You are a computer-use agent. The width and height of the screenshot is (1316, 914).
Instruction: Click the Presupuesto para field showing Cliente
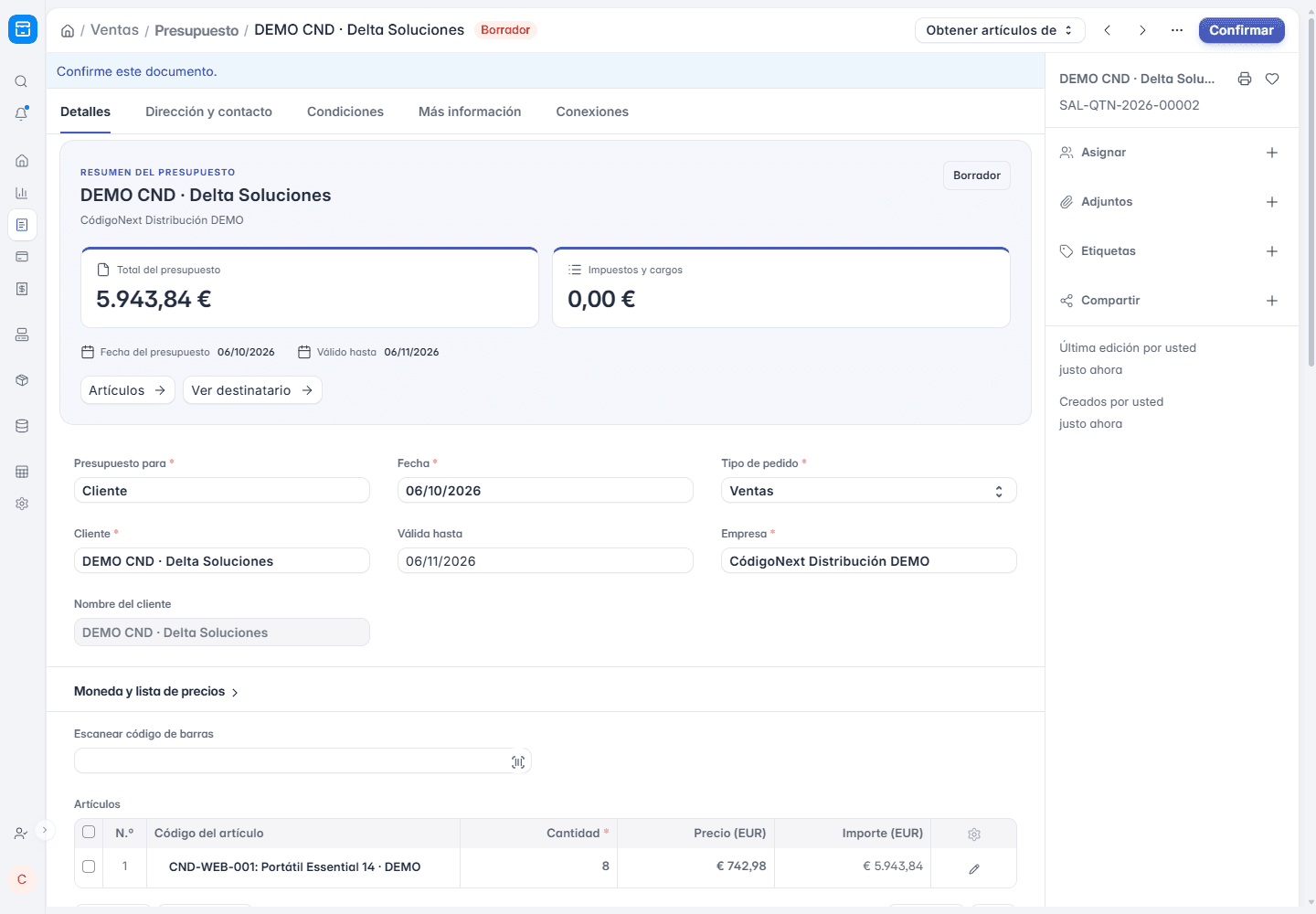click(222, 491)
